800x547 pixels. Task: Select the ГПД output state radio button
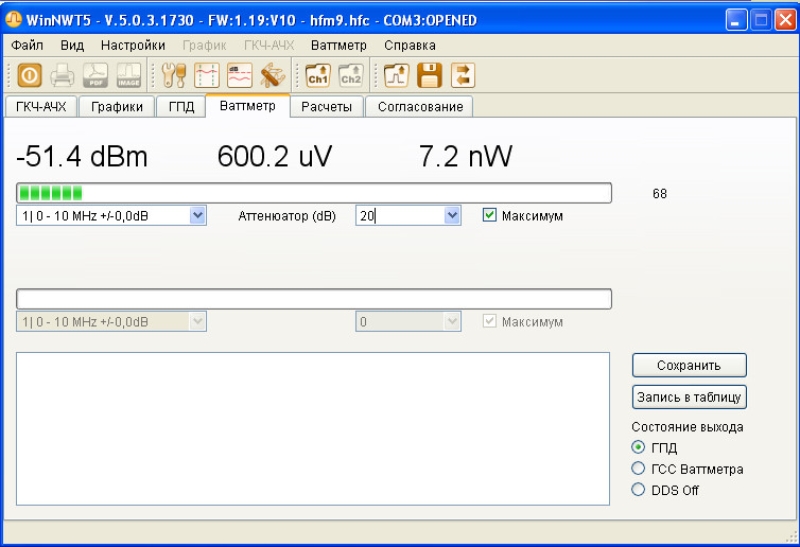[x=638, y=447]
